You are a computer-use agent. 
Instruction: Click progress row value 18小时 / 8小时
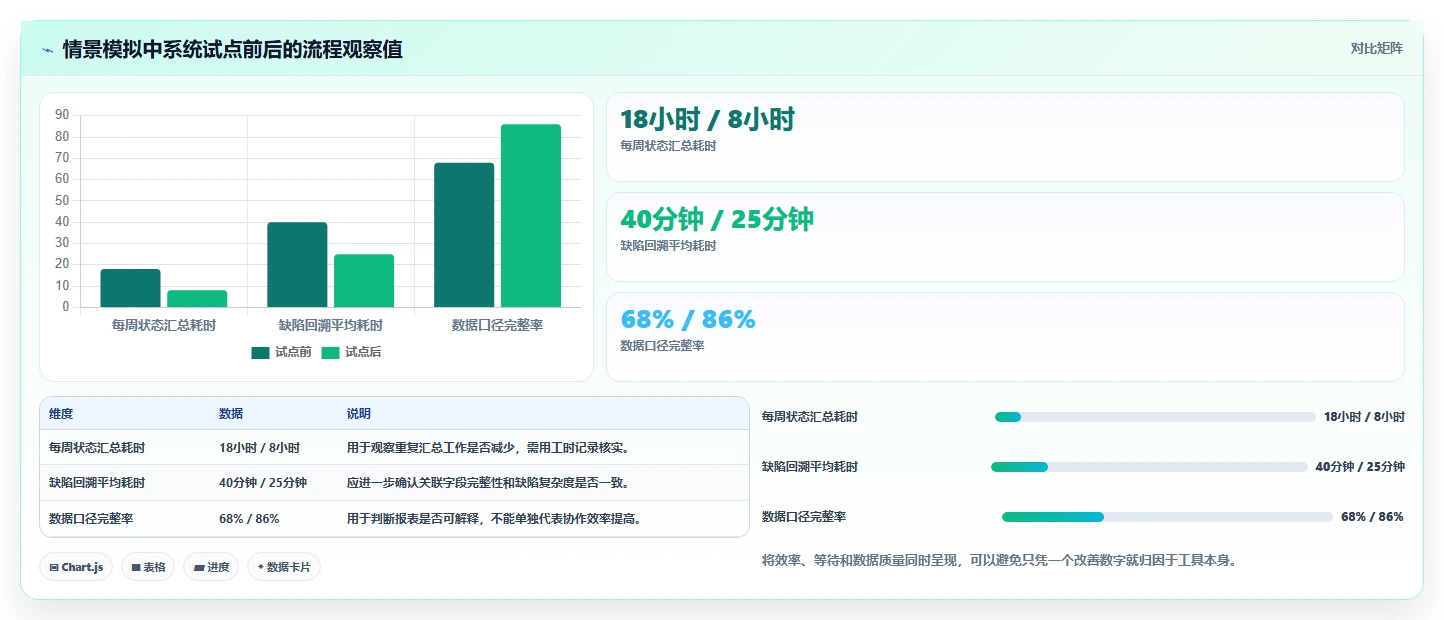[x=1364, y=417]
